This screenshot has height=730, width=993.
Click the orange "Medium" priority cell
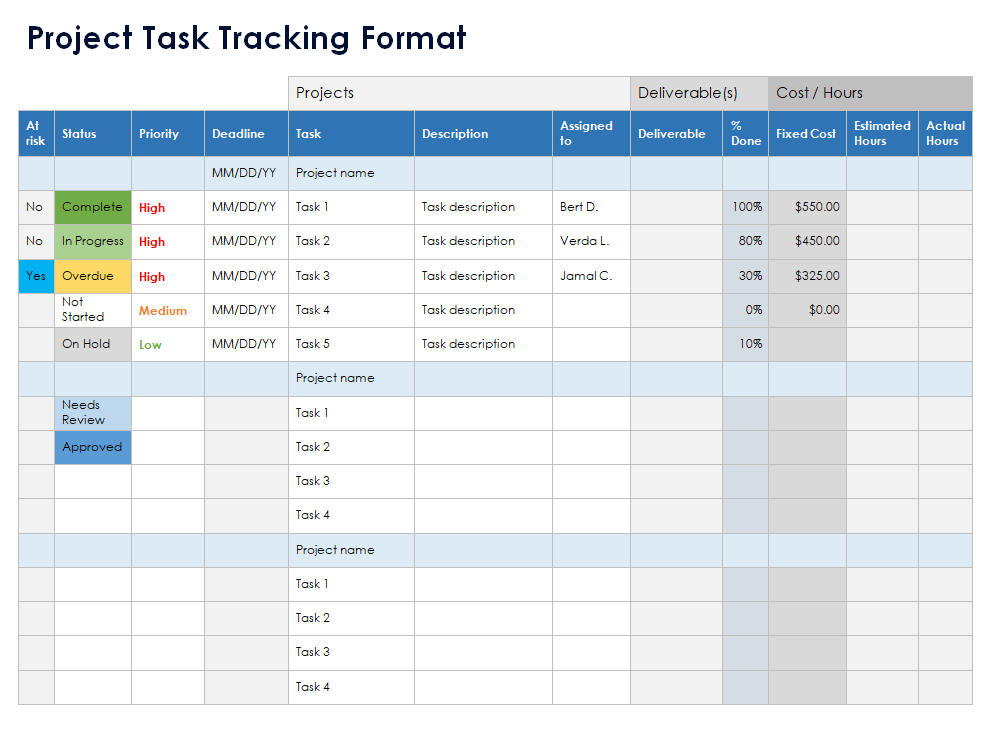tap(167, 310)
